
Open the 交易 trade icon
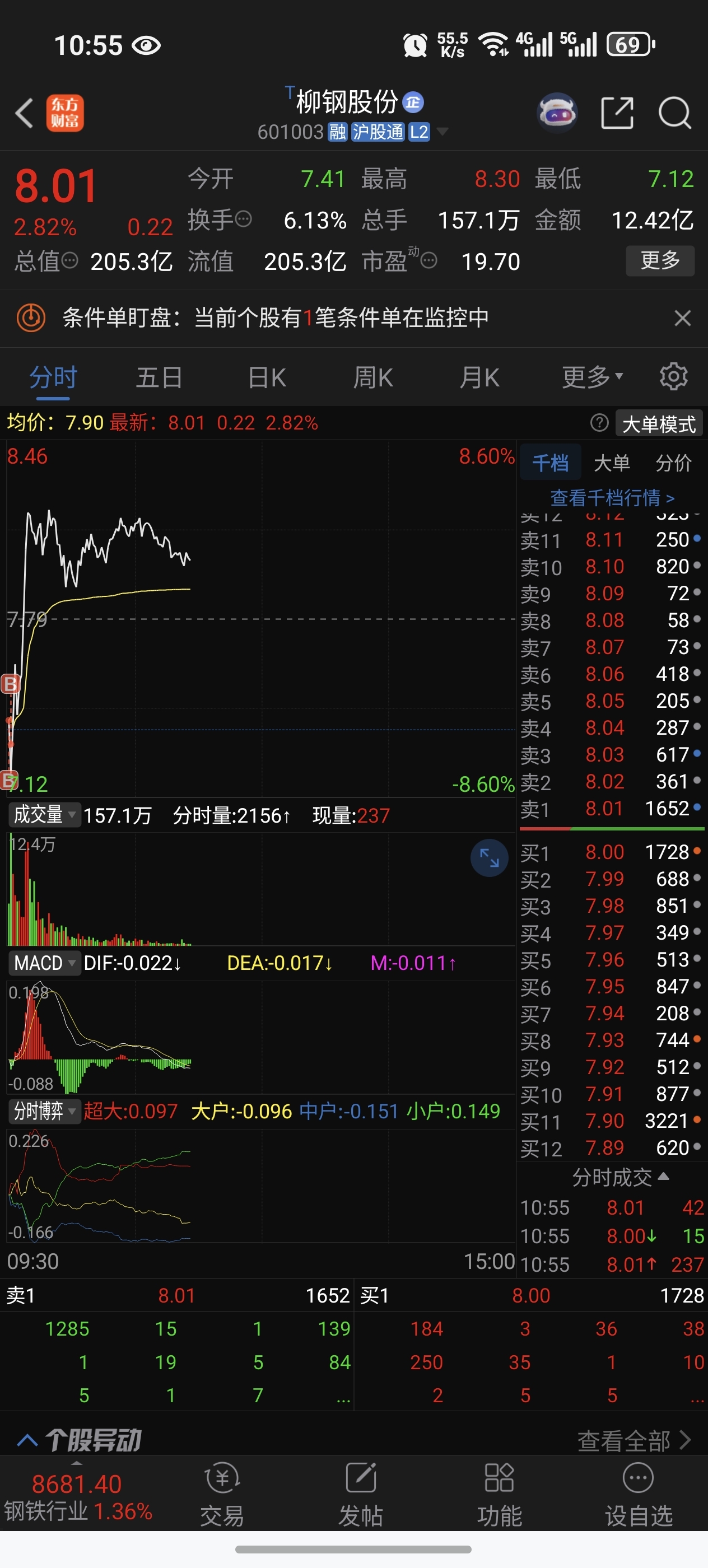[222, 1494]
